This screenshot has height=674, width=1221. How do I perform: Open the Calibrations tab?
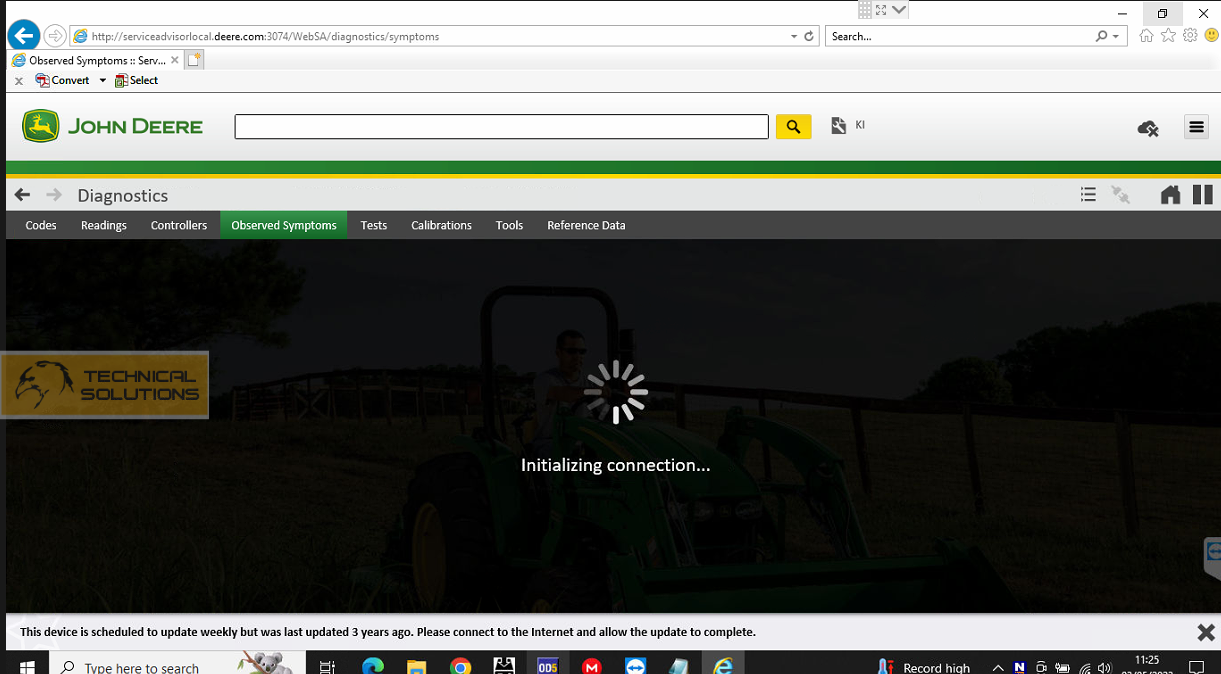441,225
